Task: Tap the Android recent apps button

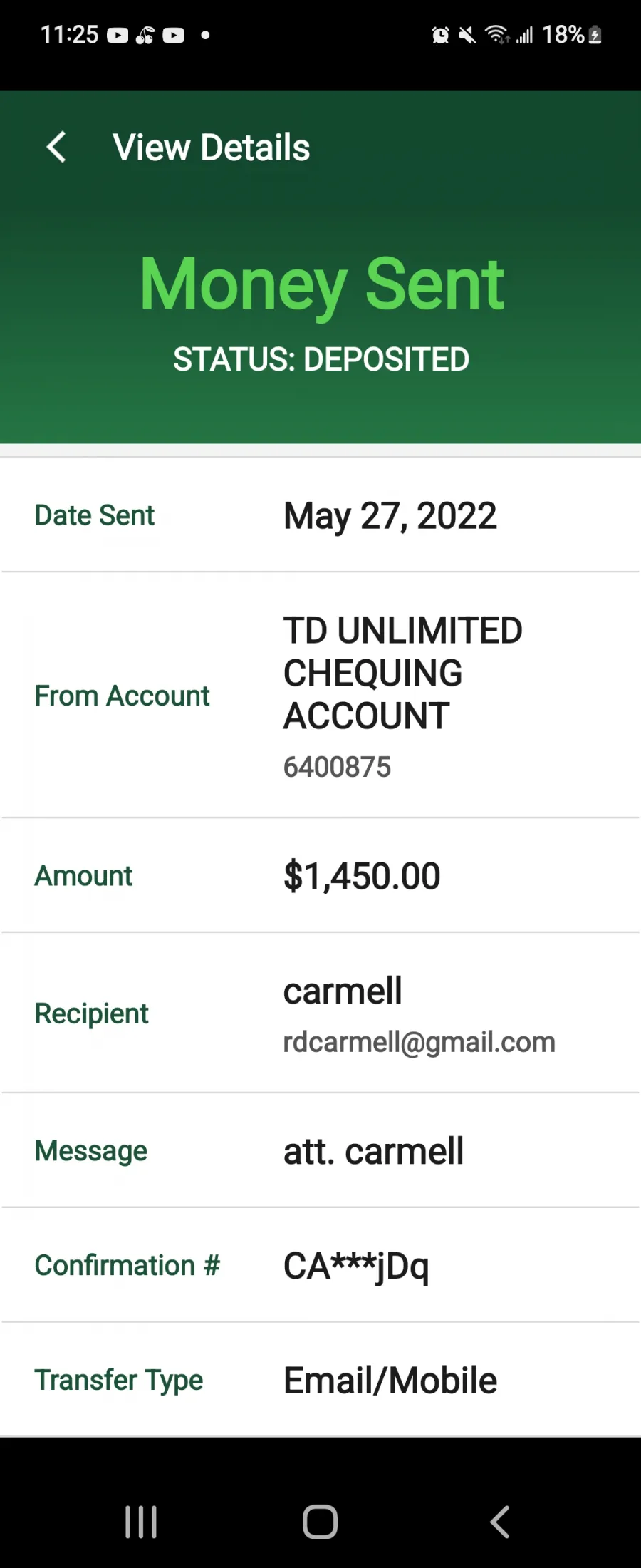Action: click(141, 1522)
